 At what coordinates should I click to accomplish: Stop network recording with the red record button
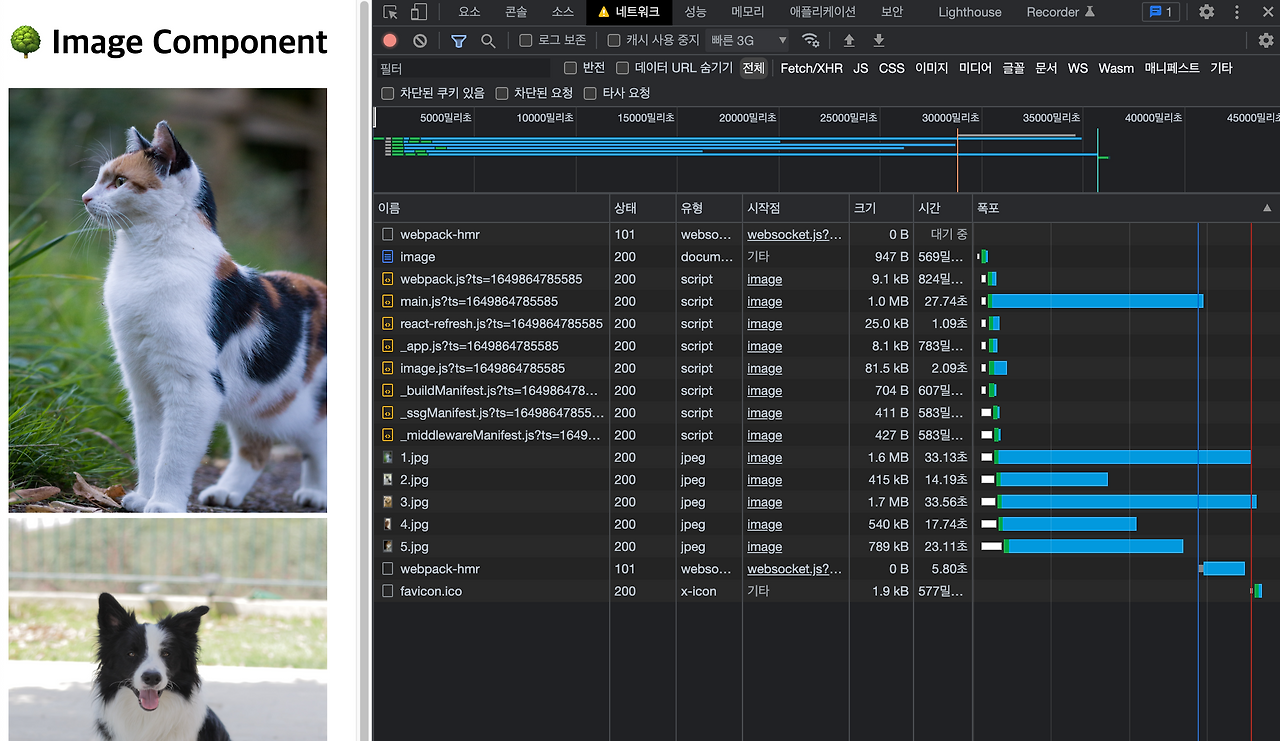tap(390, 41)
